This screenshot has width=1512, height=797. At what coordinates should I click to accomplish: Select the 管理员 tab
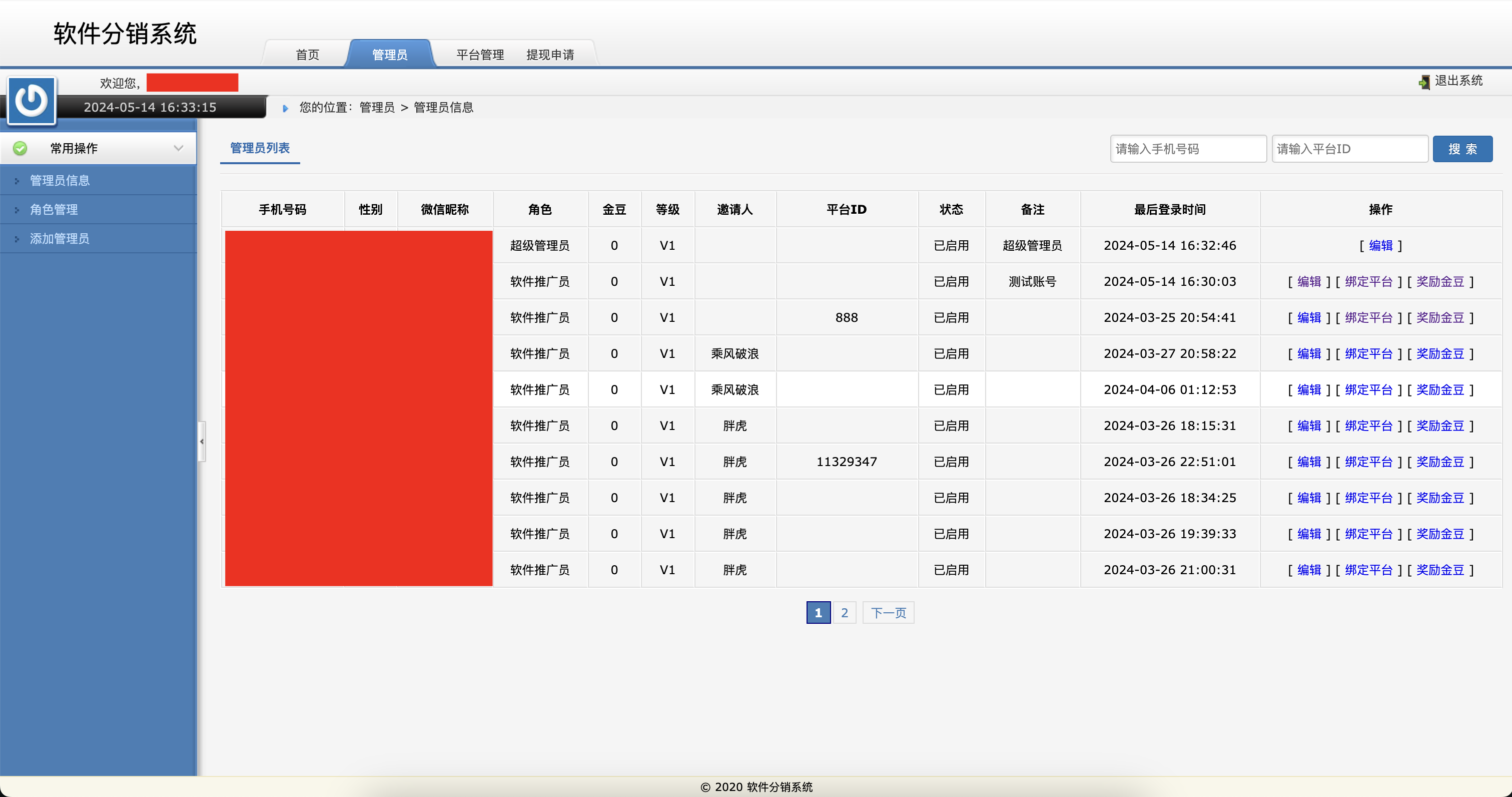[390, 55]
